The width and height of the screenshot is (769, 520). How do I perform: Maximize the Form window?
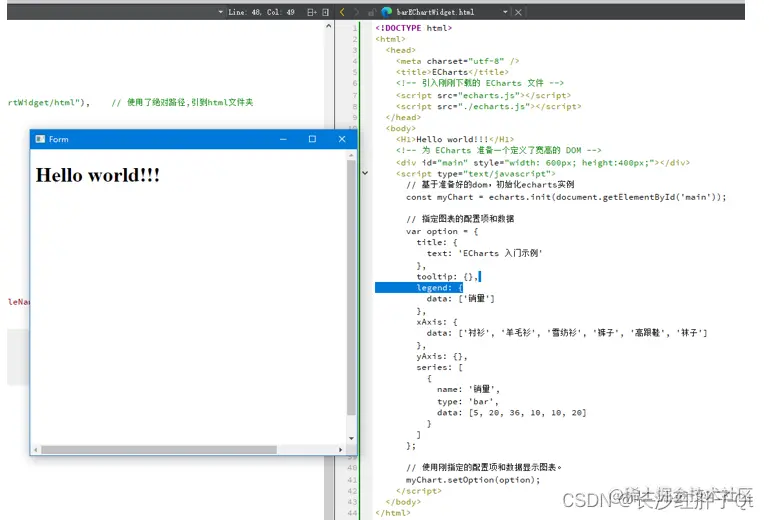(x=312, y=139)
